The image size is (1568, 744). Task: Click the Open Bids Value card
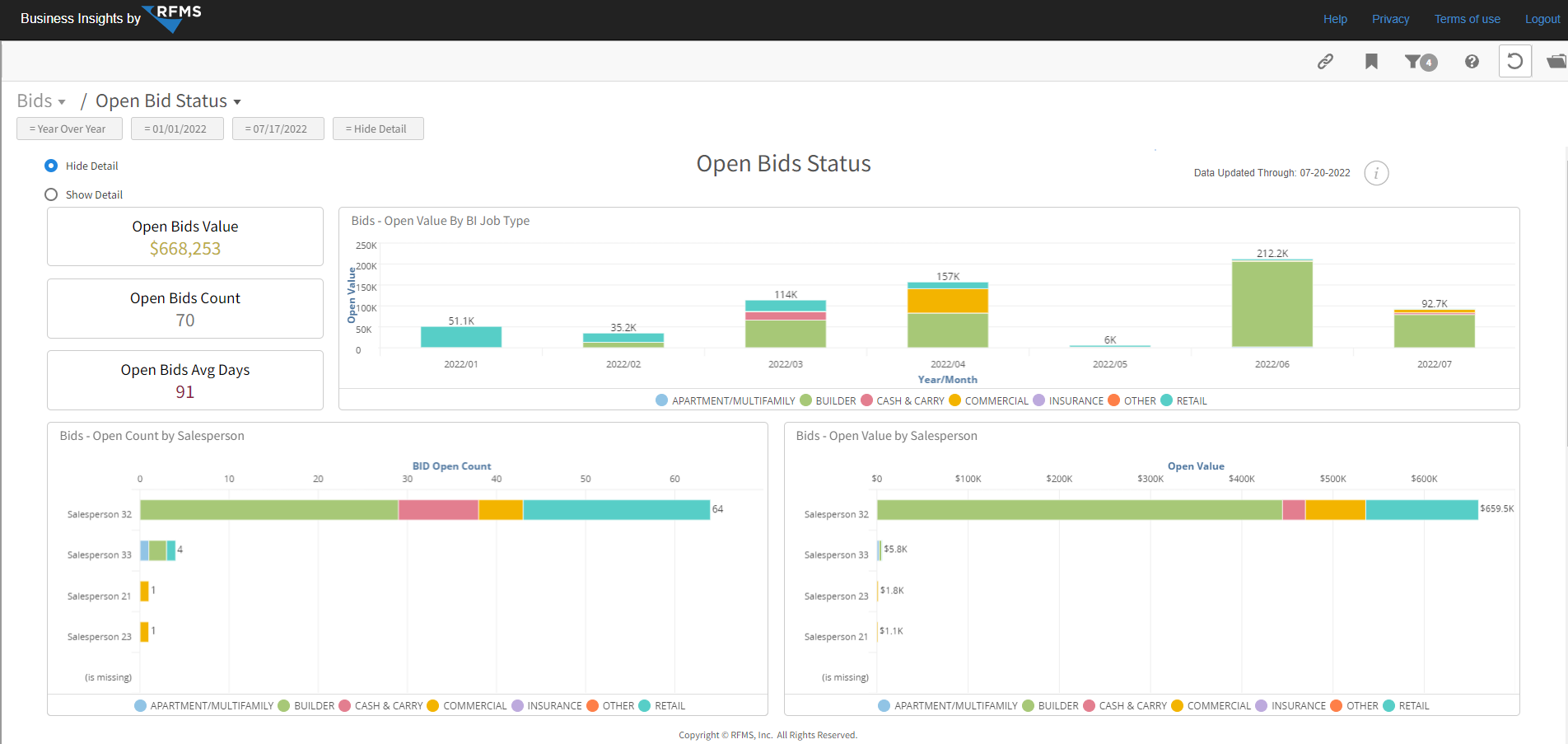185,236
